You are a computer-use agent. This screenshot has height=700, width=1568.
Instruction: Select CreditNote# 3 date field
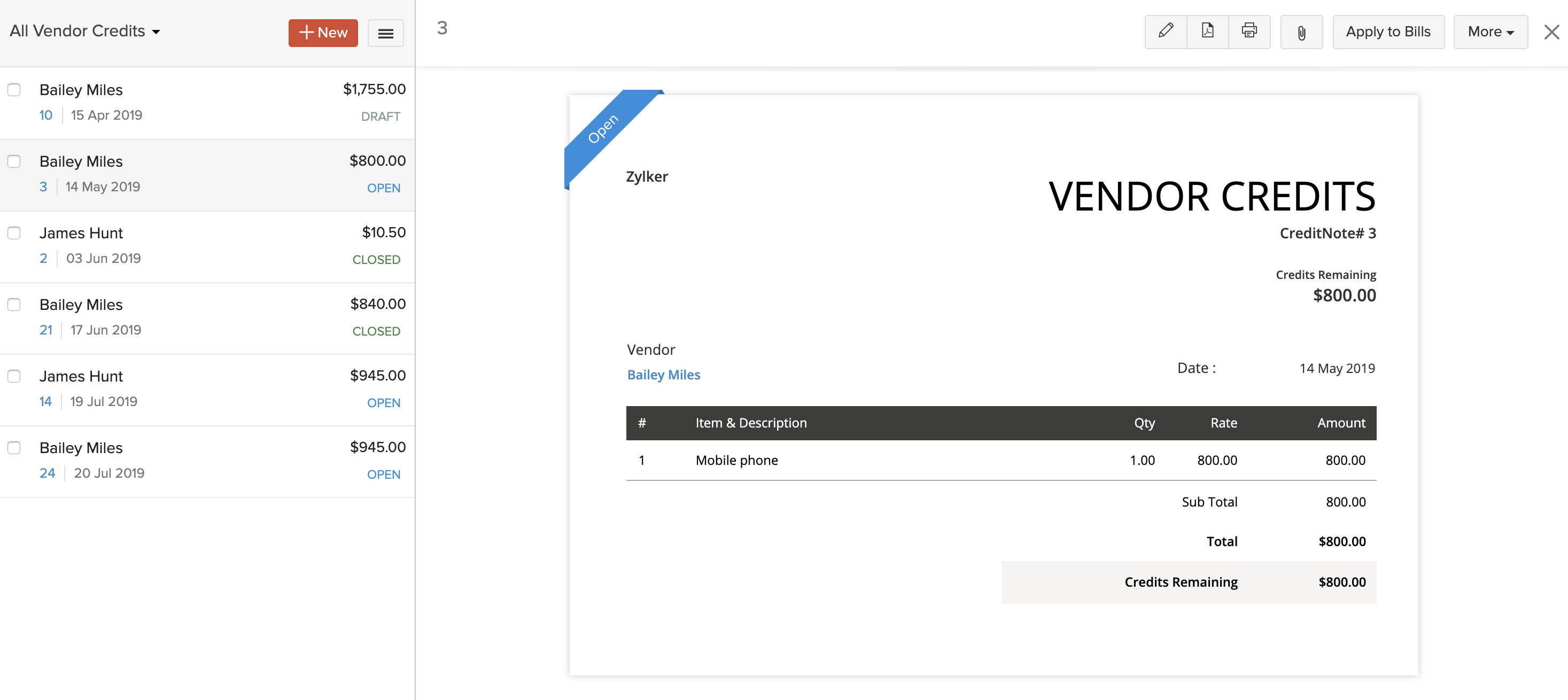[1337, 367]
